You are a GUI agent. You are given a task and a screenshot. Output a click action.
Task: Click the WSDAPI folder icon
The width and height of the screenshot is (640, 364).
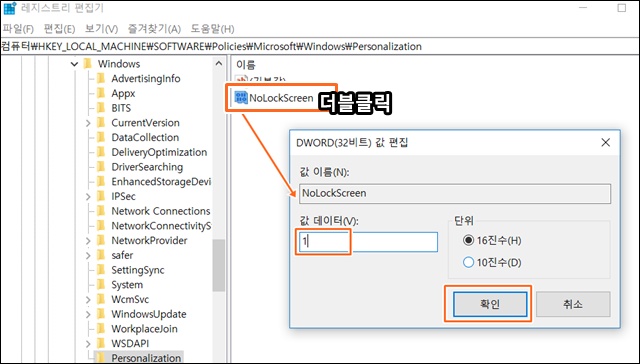100,343
